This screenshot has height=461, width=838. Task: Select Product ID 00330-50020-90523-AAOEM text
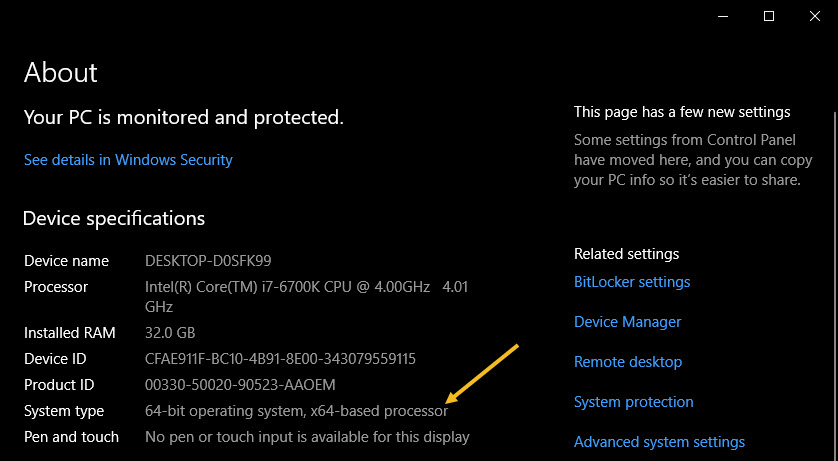(x=253, y=385)
